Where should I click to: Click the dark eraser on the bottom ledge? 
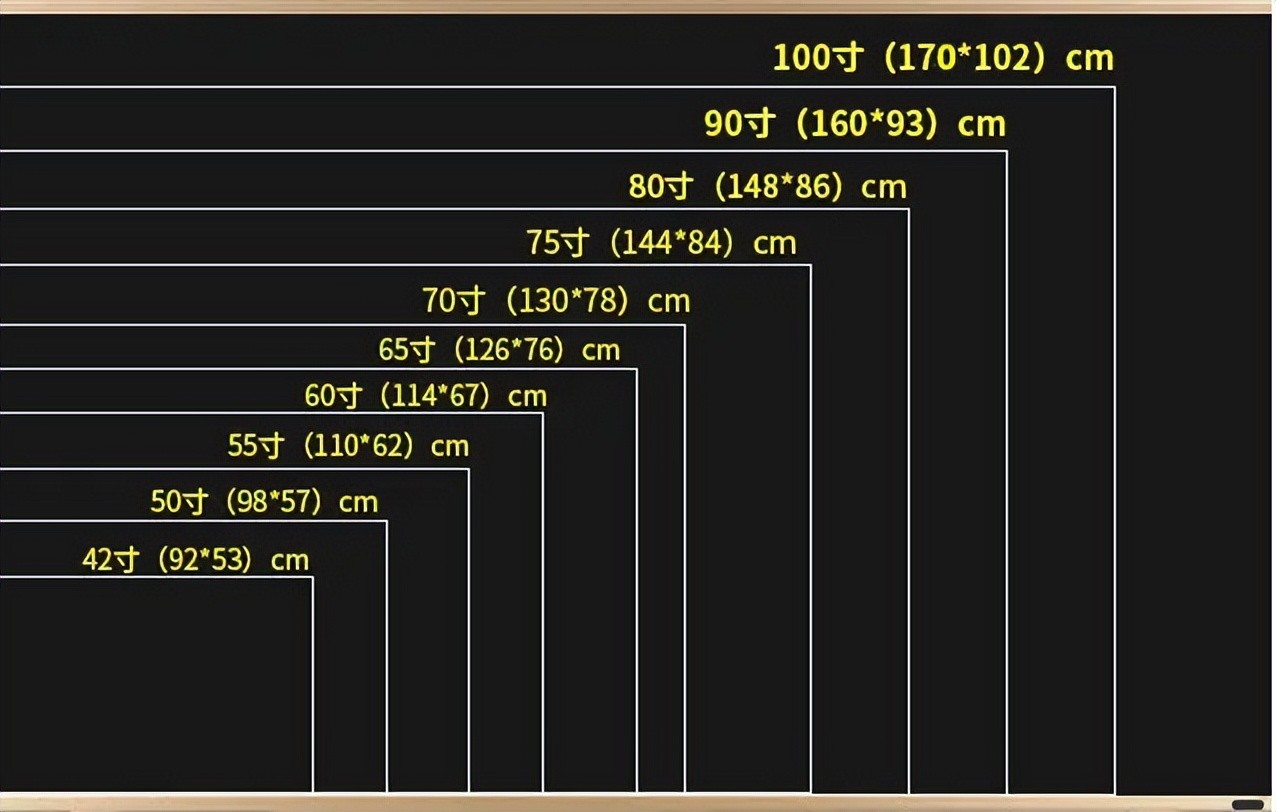click(1247, 804)
